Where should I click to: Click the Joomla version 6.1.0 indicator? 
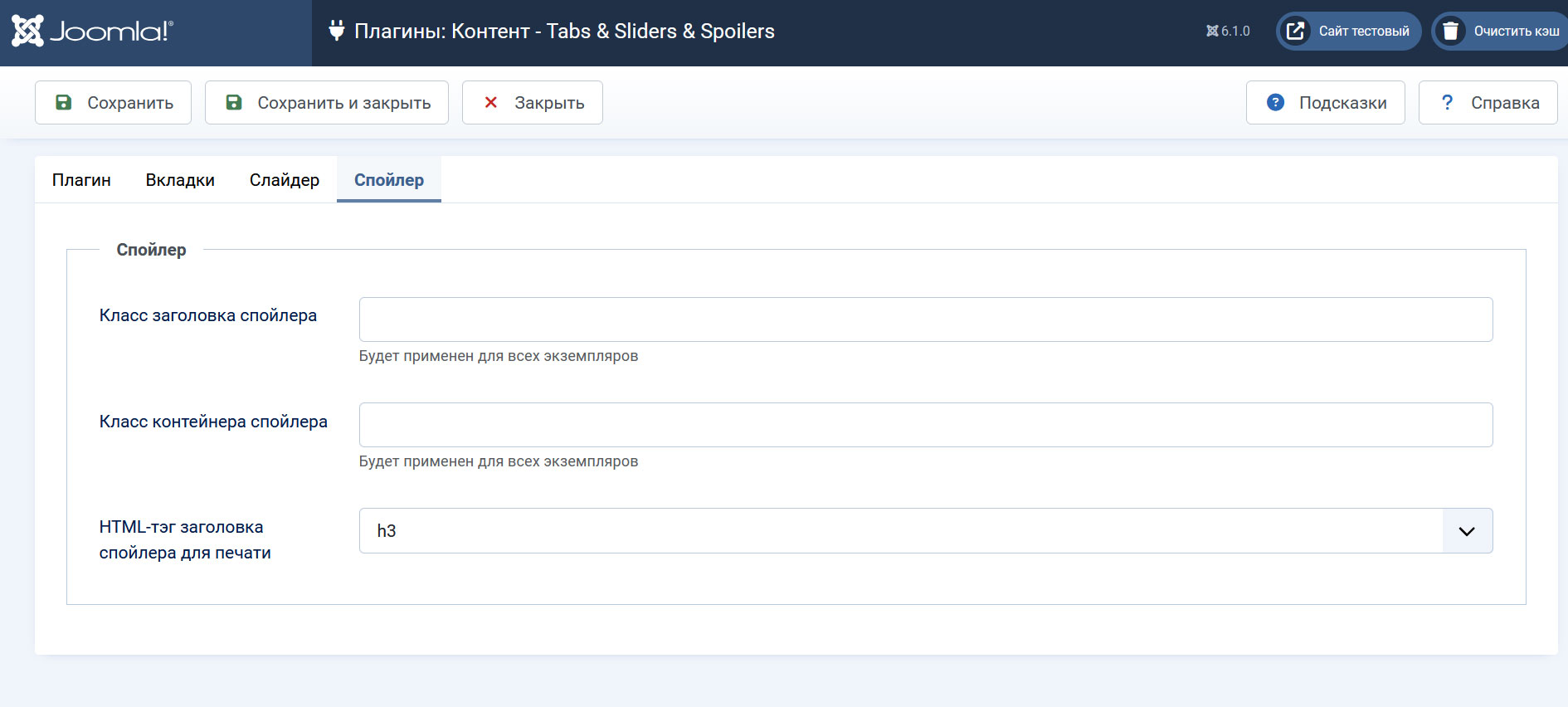1228,32
